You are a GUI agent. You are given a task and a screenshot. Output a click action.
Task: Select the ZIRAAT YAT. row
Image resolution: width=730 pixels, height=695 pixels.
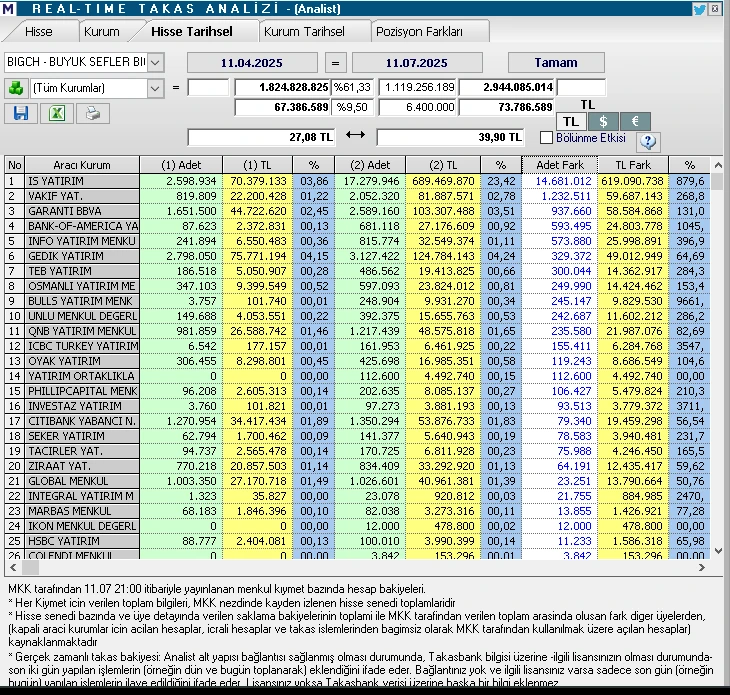pos(358,466)
